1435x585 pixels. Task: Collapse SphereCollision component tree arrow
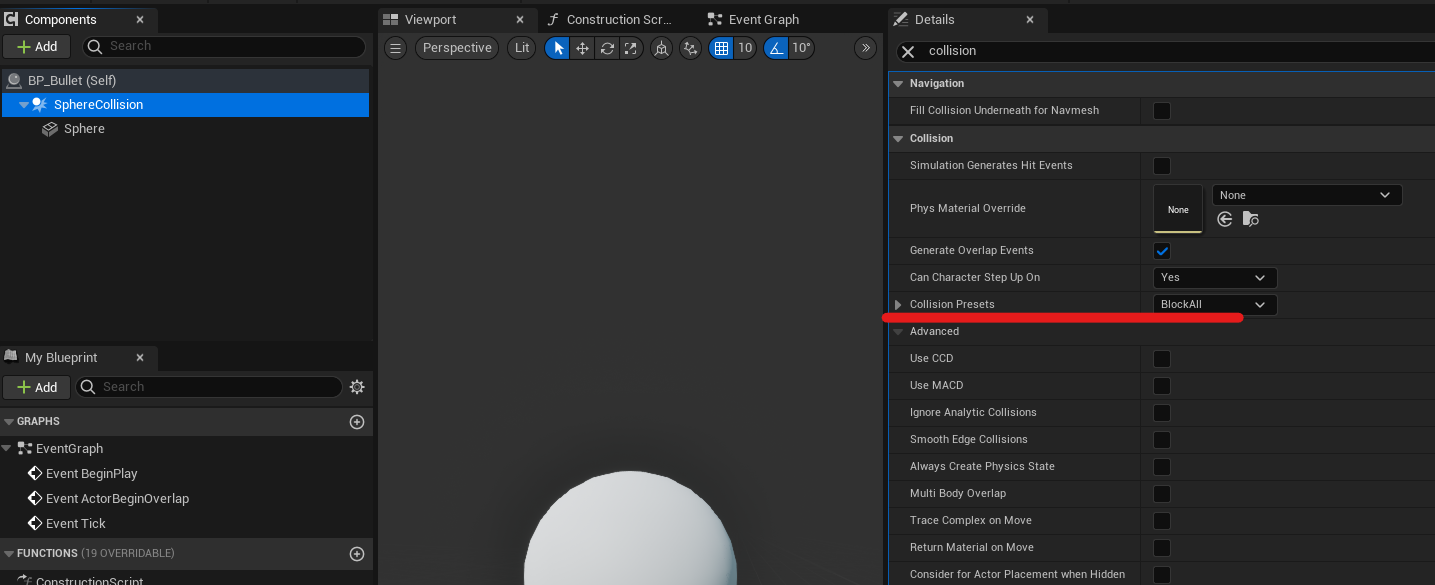tap(24, 105)
